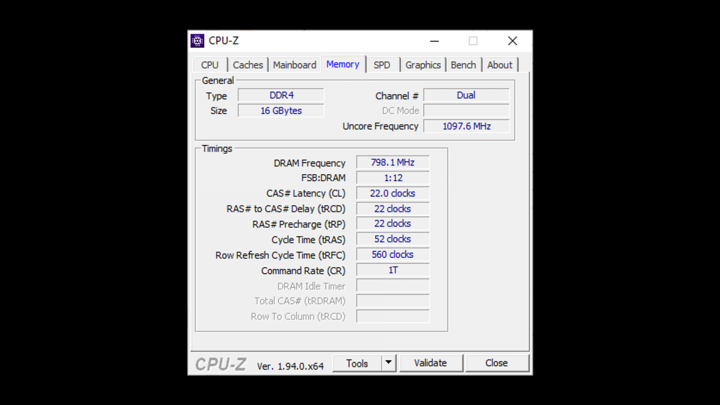Viewport: 720px width, 405px height.
Task: Click the Channel # label
Action: pos(397,96)
